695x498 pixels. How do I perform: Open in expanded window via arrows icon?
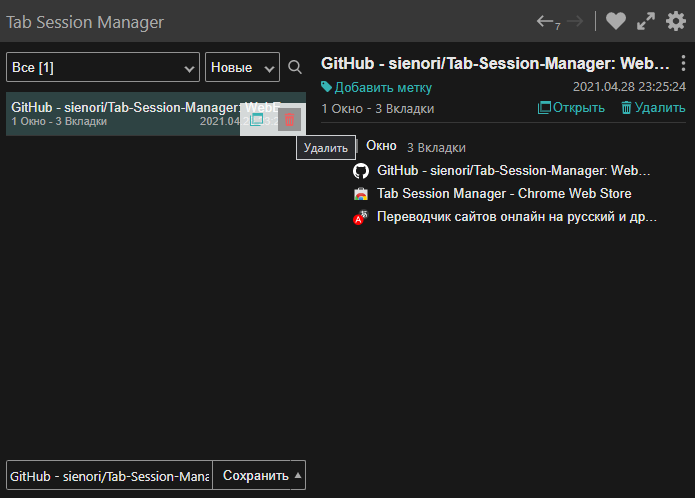[646, 21]
